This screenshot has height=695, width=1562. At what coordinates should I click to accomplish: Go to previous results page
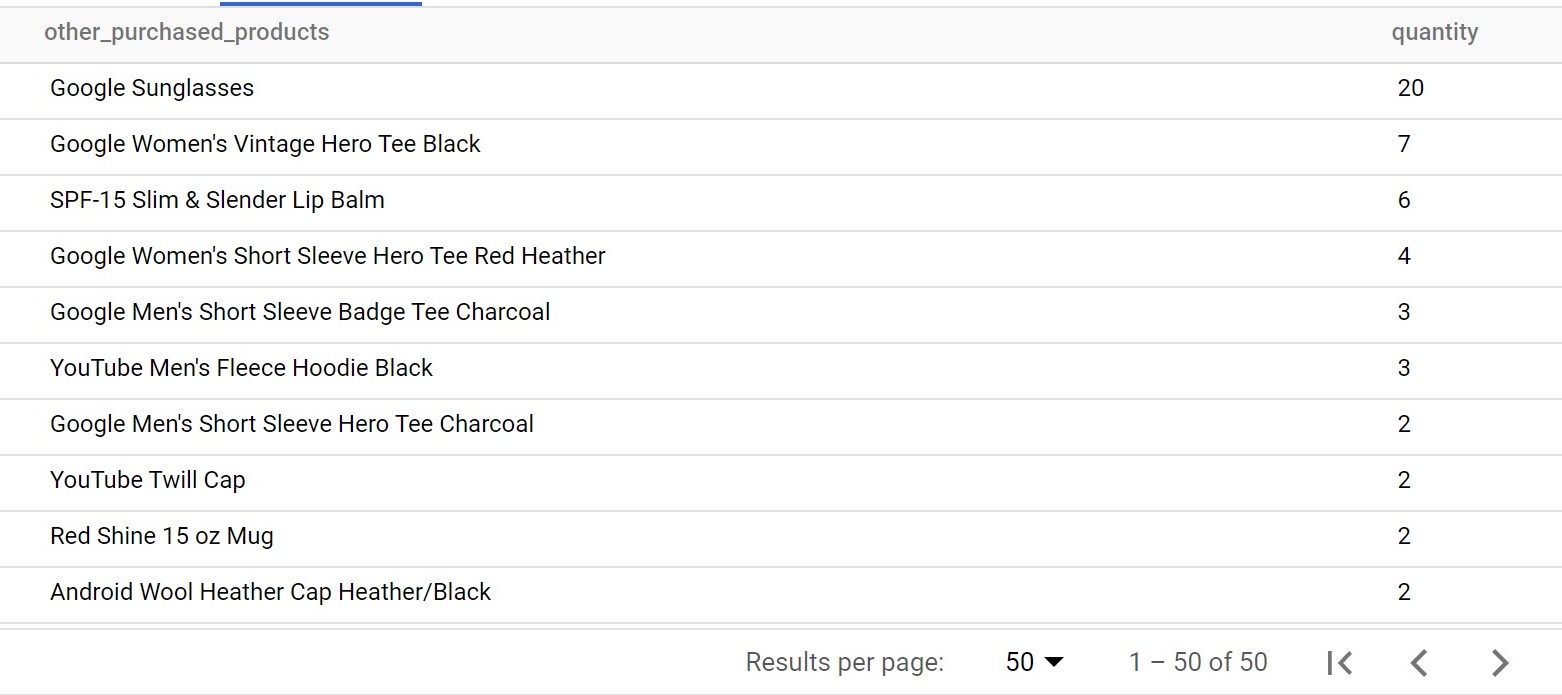pos(1419,662)
